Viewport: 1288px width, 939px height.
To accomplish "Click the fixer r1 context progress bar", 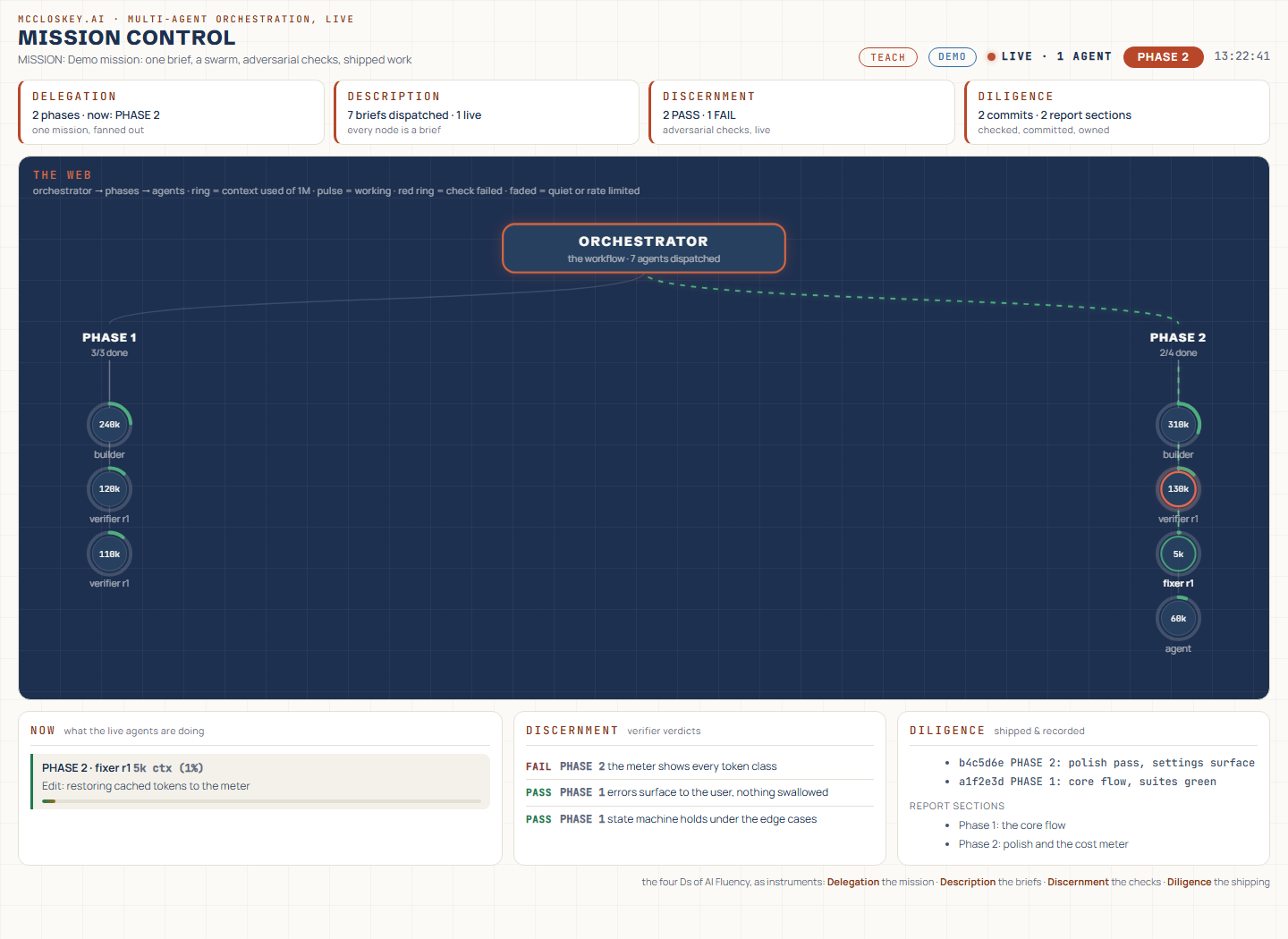I will tap(261, 801).
